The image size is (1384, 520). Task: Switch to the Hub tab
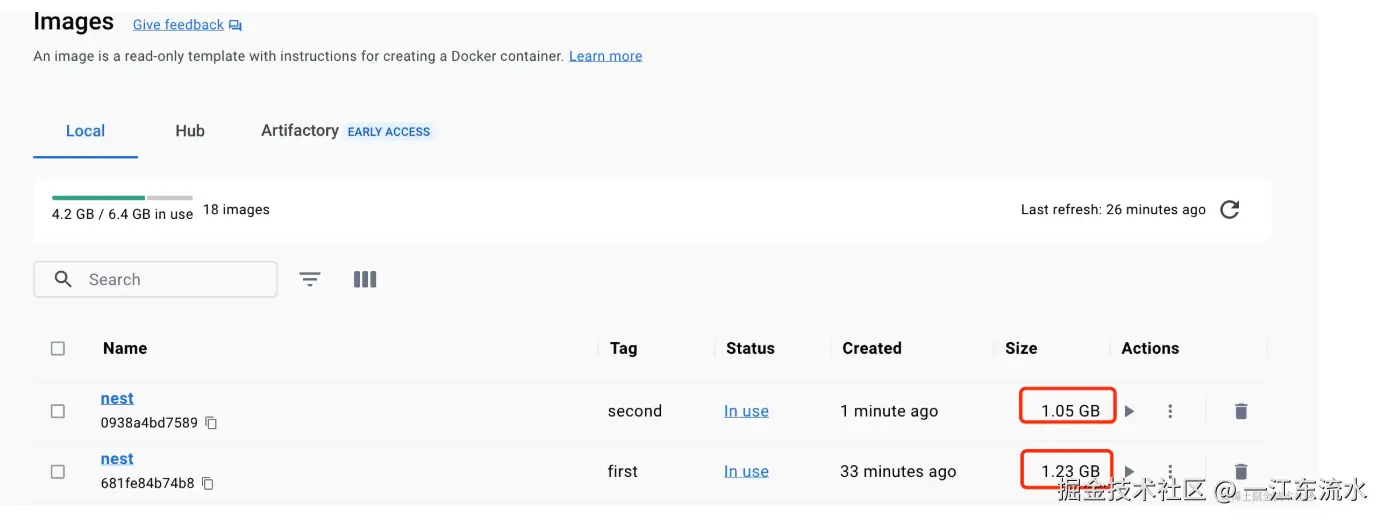190,131
